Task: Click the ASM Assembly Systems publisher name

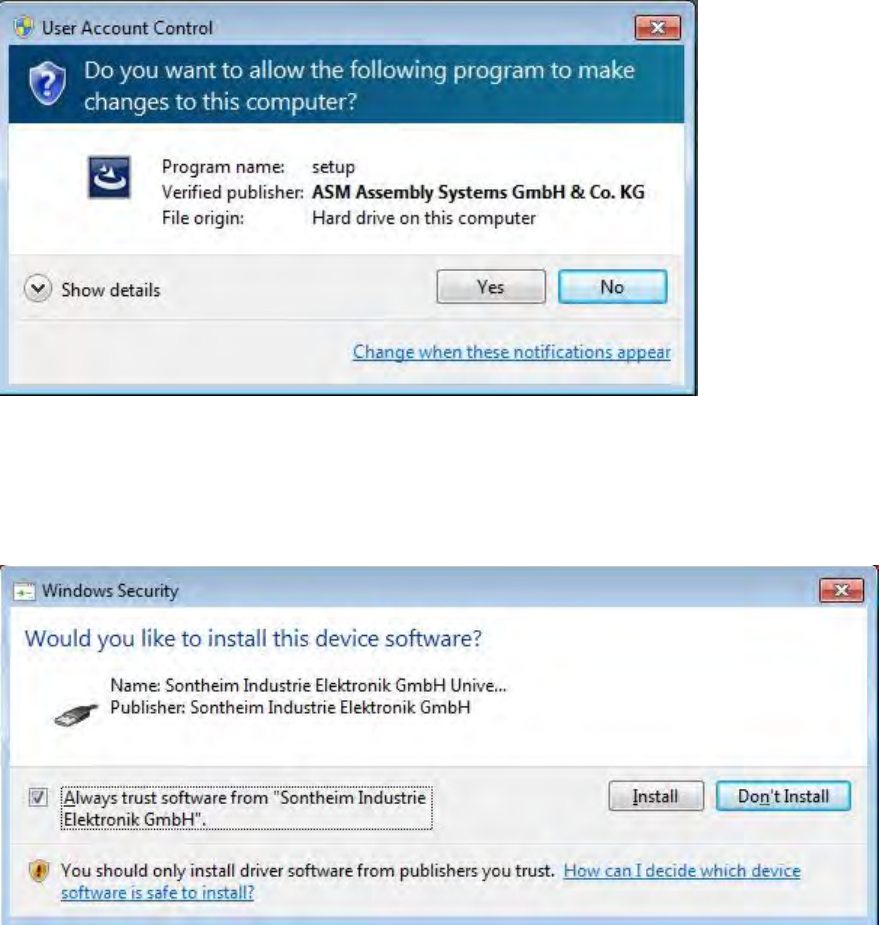Action: coord(478,192)
